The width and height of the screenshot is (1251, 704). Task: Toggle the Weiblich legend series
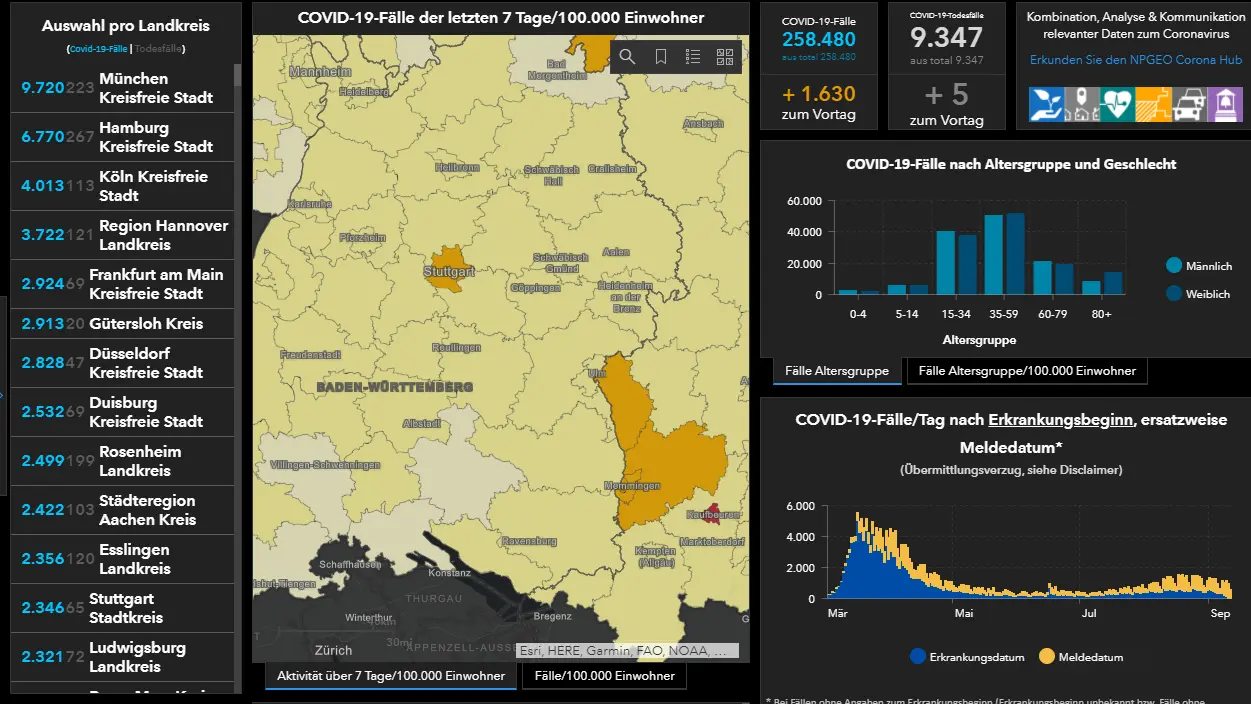pyautogui.click(x=1199, y=294)
